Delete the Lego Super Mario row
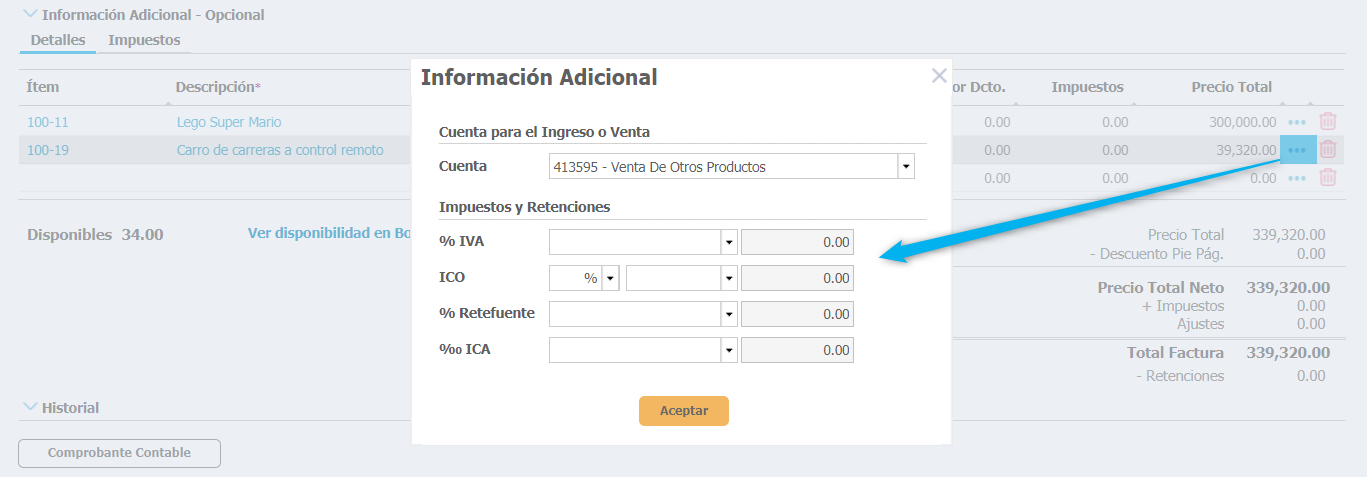 click(1328, 122)
